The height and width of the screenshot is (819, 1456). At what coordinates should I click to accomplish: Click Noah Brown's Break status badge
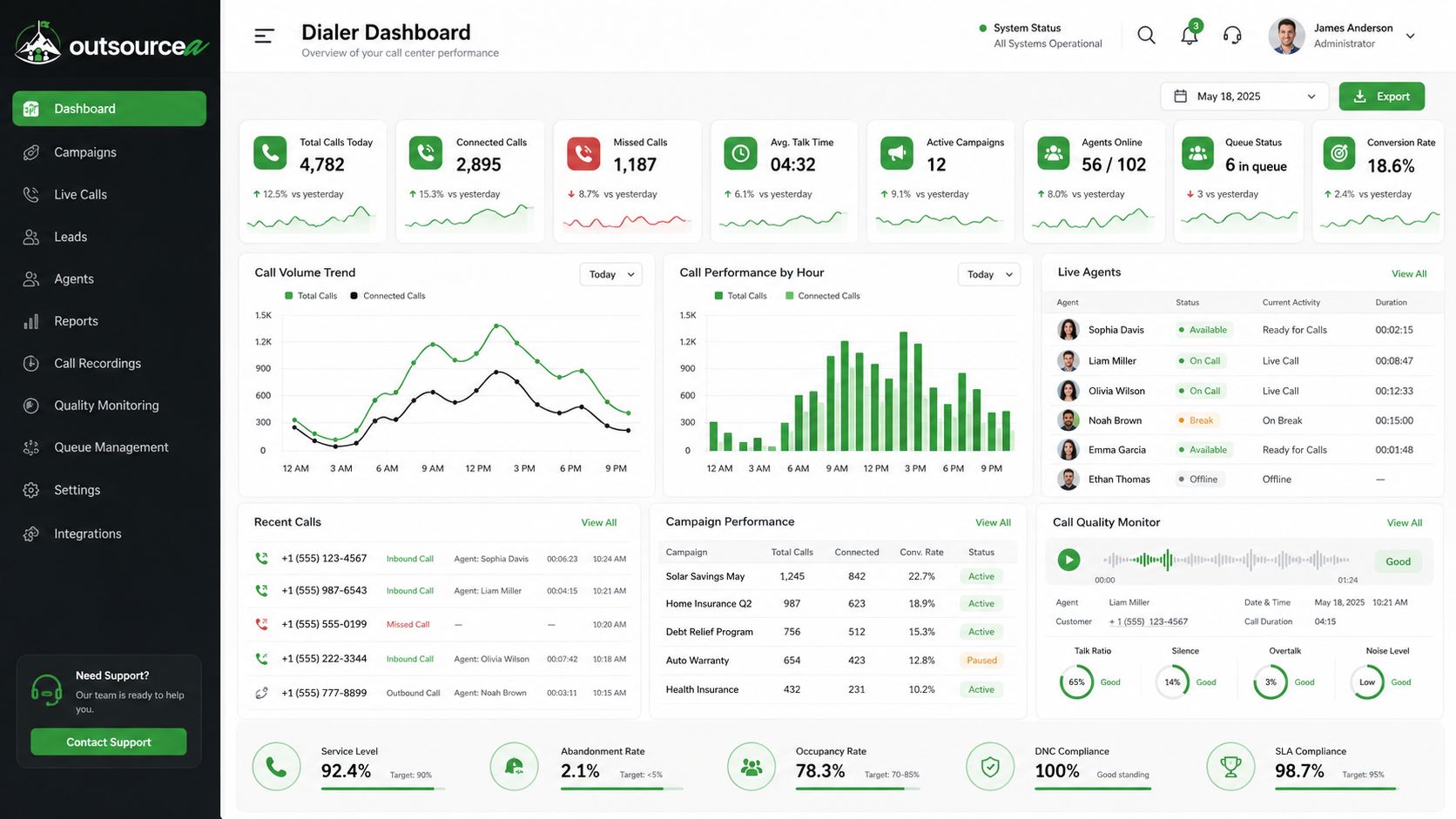[x=1196, y=420]
